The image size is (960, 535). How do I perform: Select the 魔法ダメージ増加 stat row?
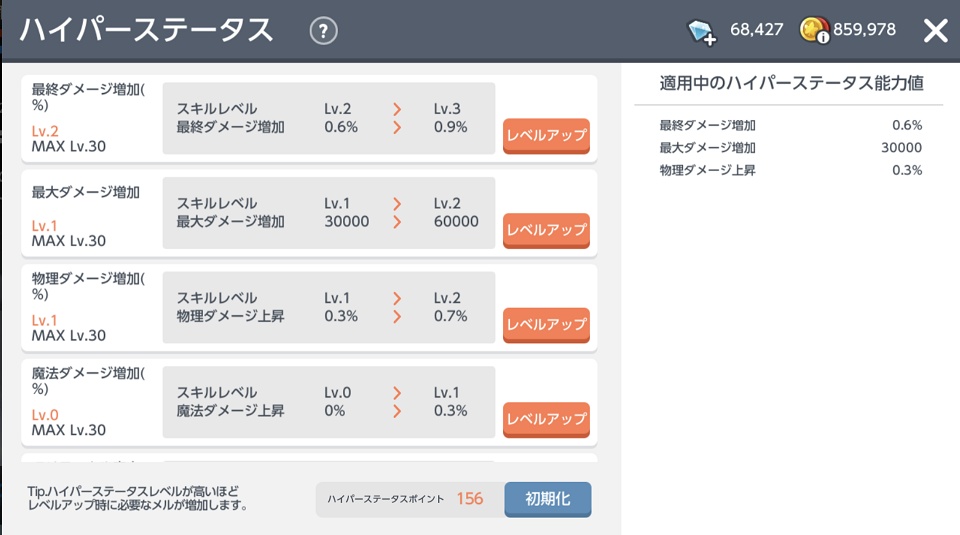click(90, 403)
